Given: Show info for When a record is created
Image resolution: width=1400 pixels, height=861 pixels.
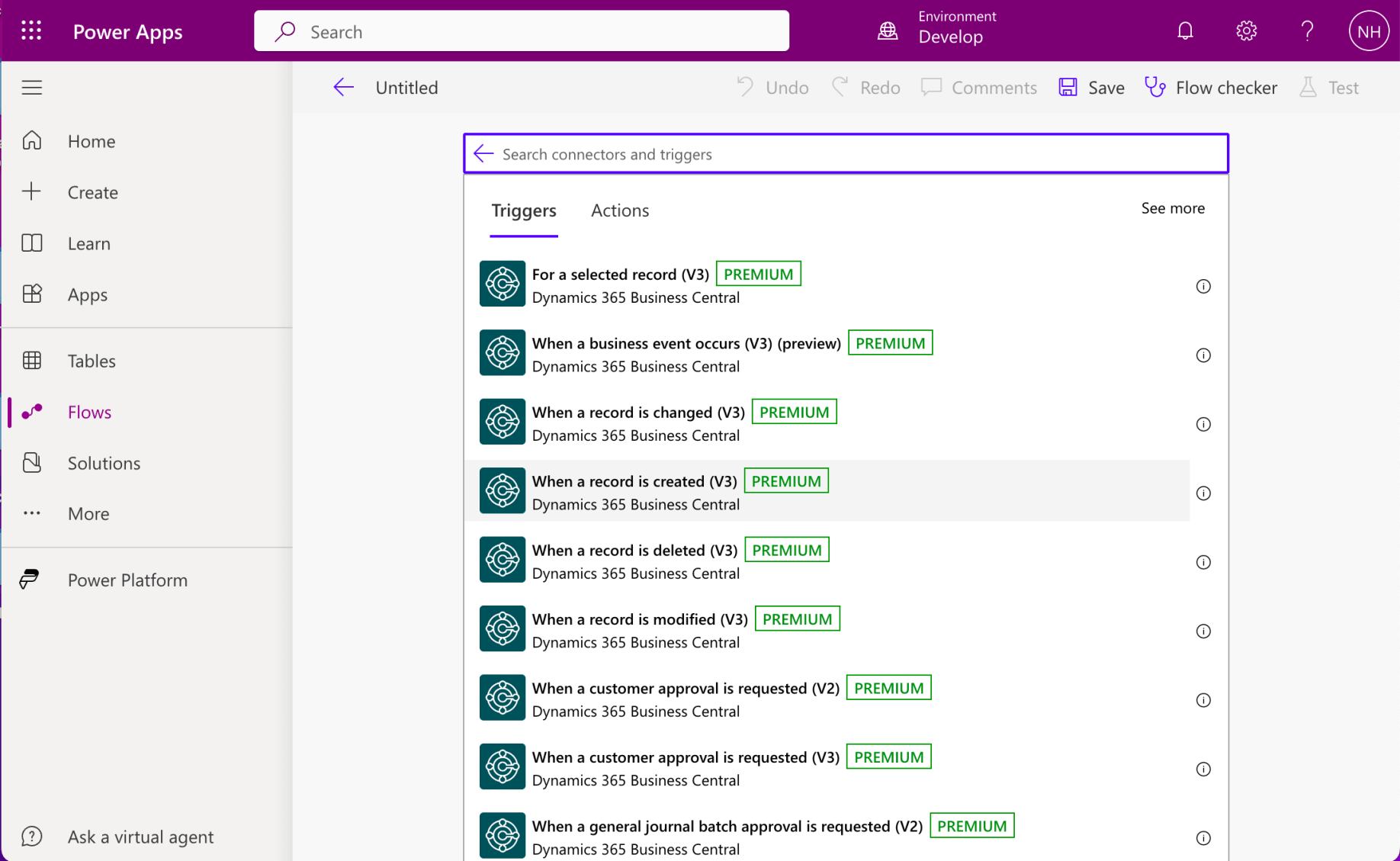Looking at the screenshot, I should click(x=1203, y=493).
